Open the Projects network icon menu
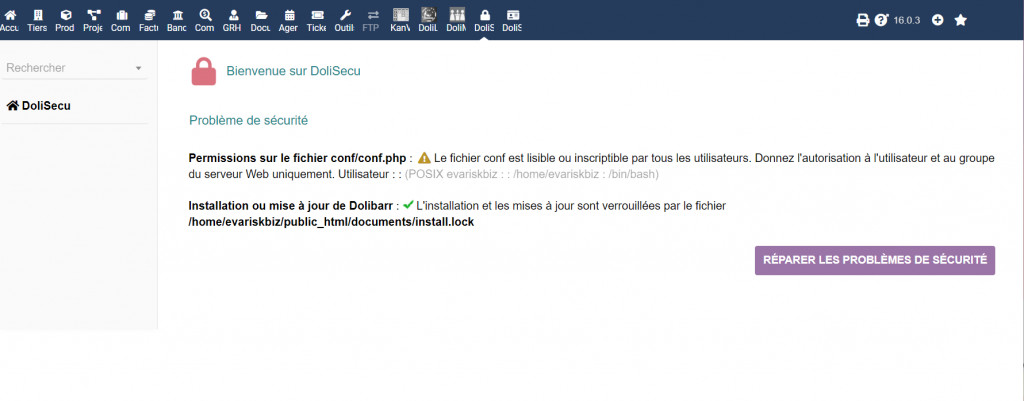 93,20
